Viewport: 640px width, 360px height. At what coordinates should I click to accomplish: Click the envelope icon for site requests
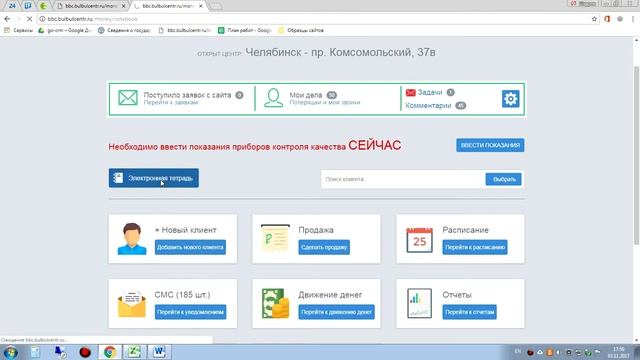tap(128, 98)
